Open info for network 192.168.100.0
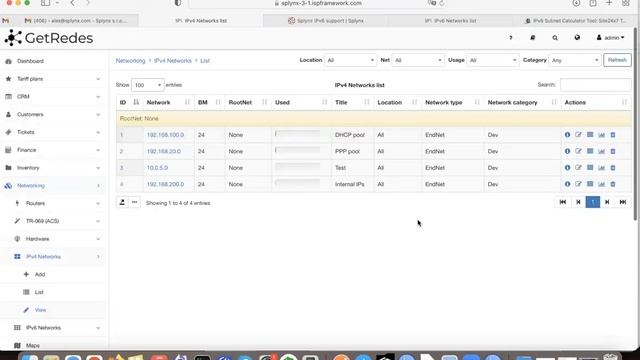This screenshot has height=360, width=640. tap(567, 135)
